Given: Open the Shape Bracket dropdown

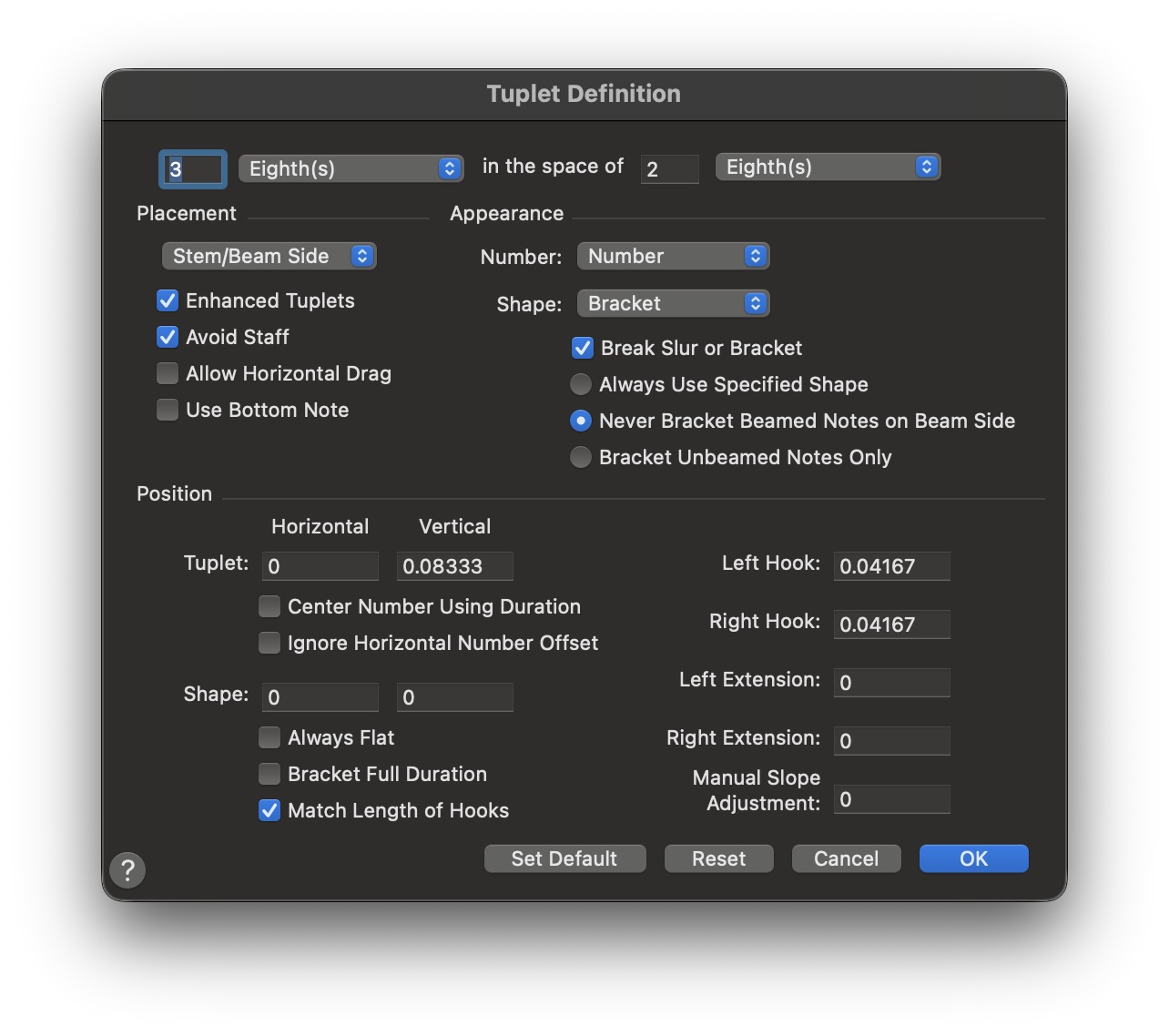Looking at the screenshot, I should (x=673, y=303).
